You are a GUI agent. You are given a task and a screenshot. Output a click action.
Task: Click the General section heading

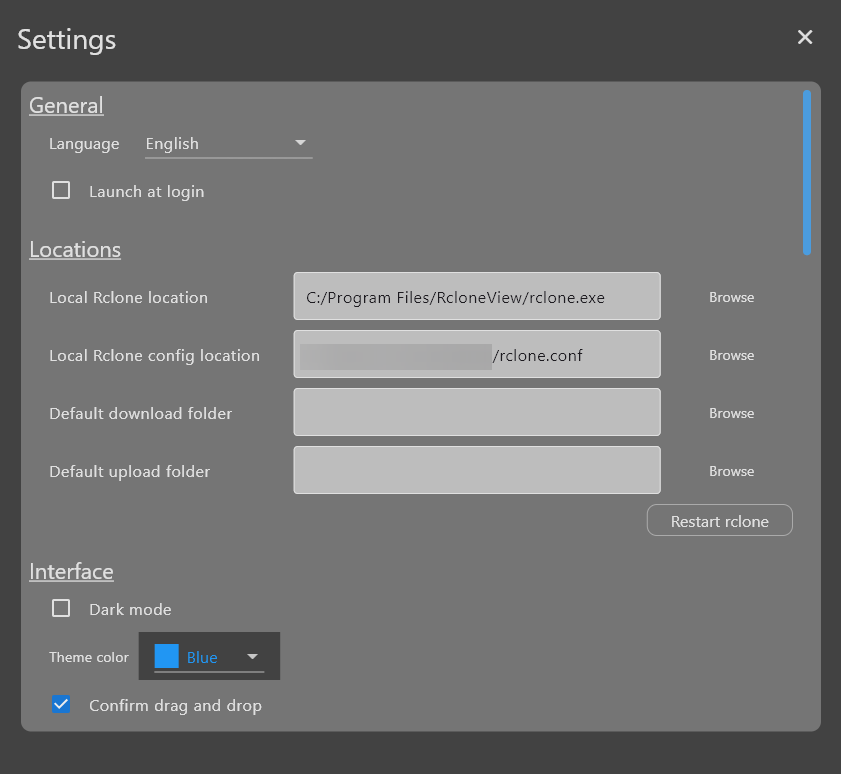(x=66, y=106)
